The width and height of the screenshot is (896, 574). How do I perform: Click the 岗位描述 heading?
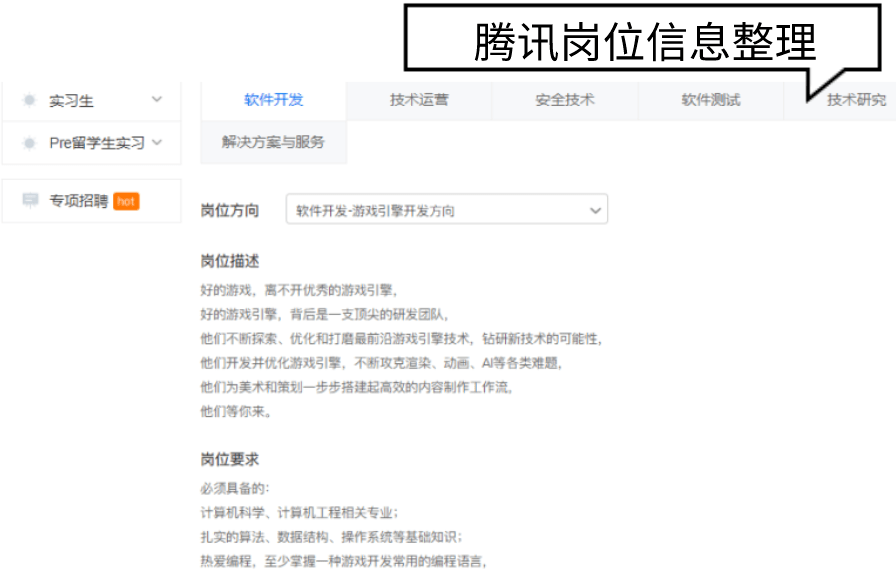230,261
